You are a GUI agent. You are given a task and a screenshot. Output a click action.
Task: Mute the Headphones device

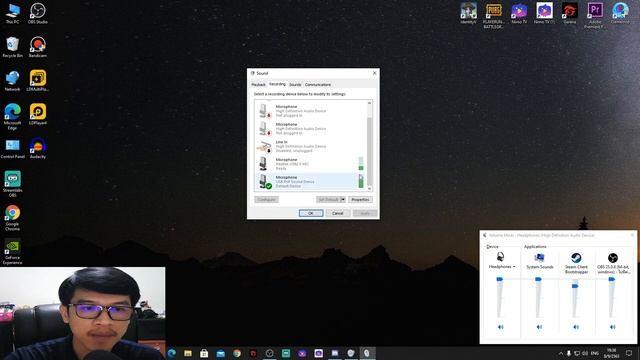click(x=501, y=327)
